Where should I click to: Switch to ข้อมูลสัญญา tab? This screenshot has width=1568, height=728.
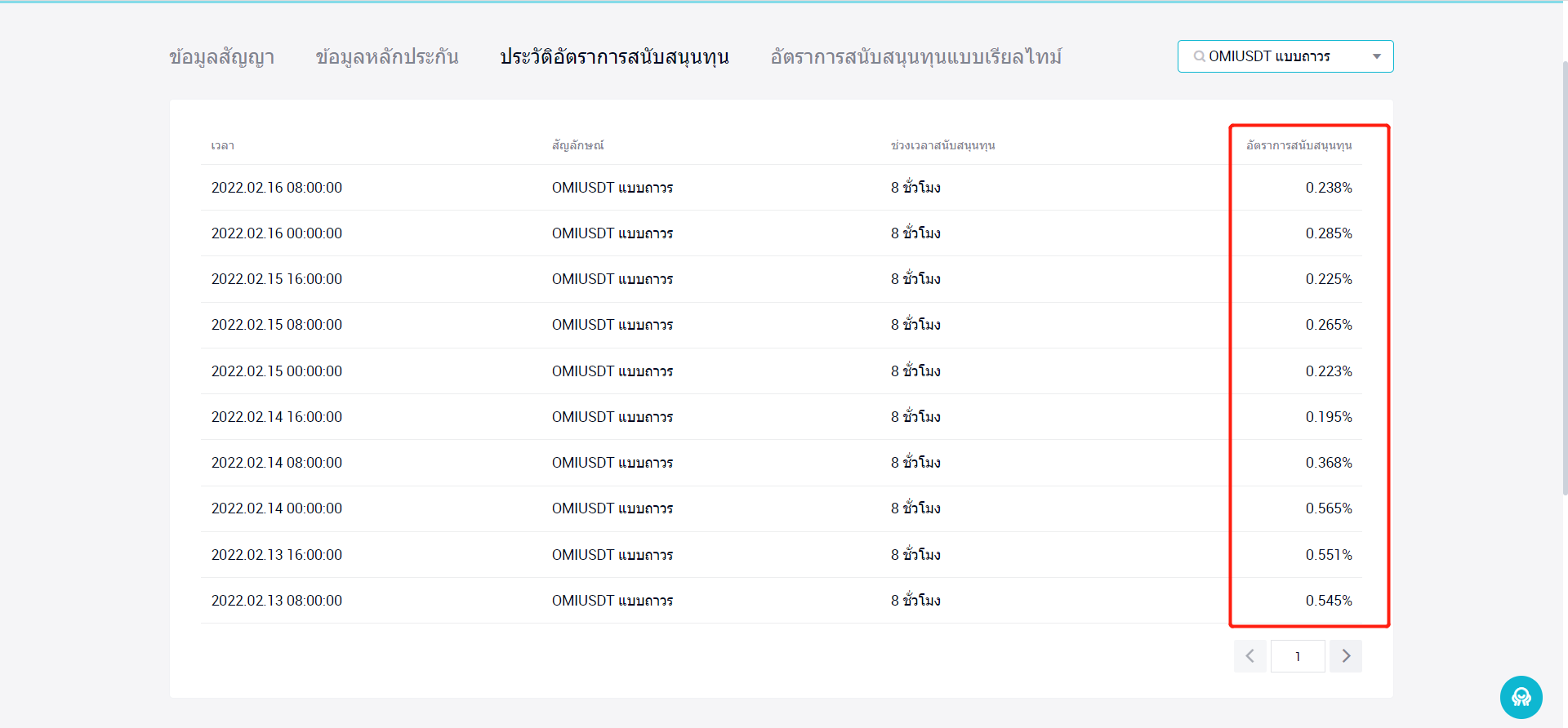tap(222, 57)
